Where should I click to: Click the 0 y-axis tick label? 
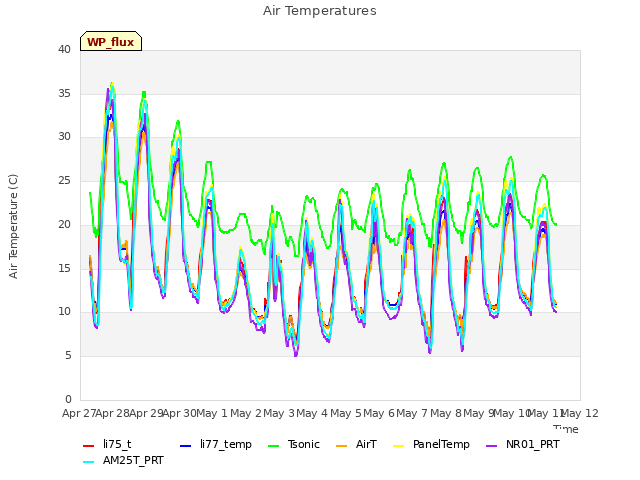coord(68,399)
